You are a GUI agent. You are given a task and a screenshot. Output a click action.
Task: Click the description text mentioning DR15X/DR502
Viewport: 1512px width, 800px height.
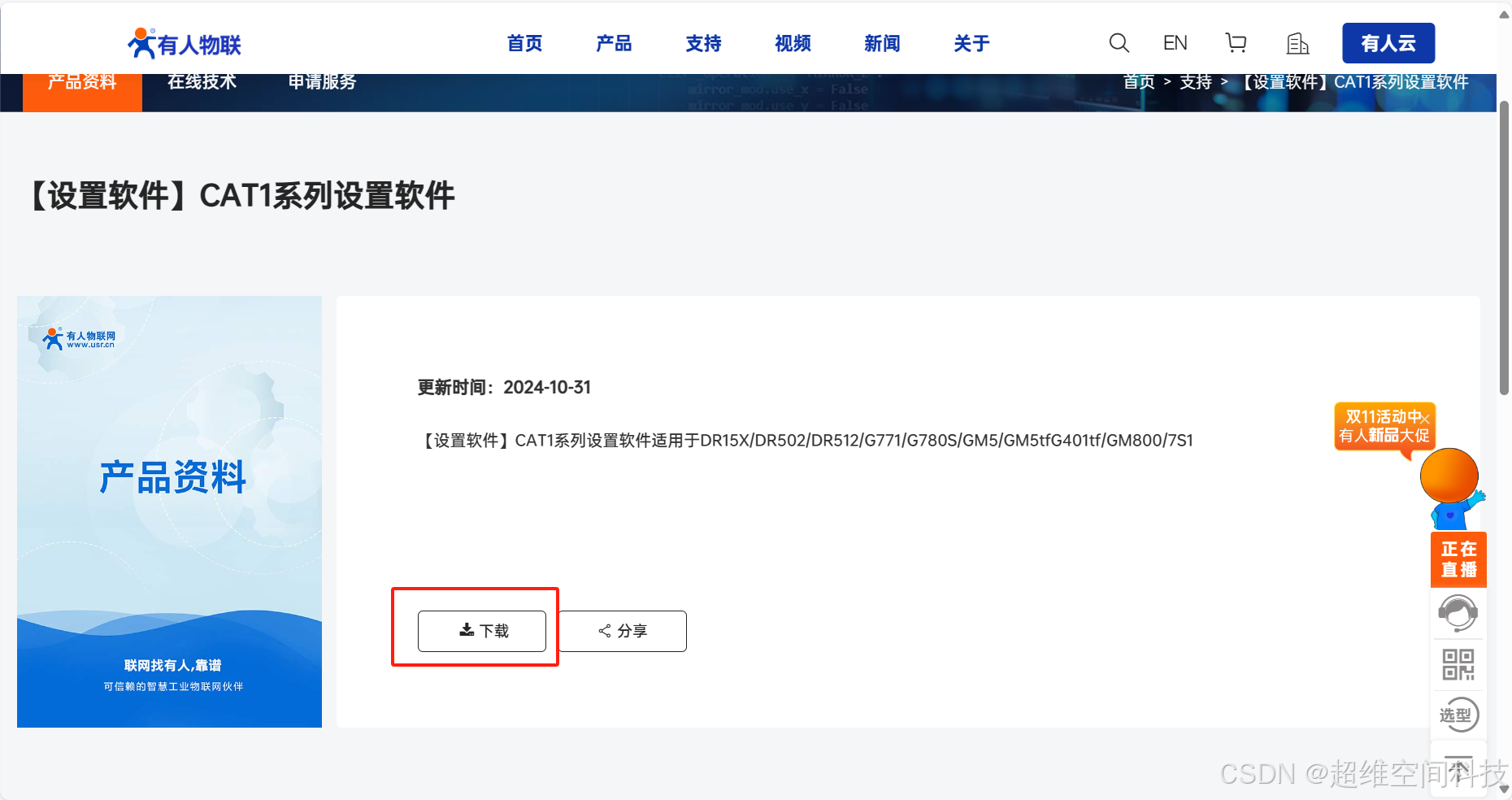click(x=805, y=441)
